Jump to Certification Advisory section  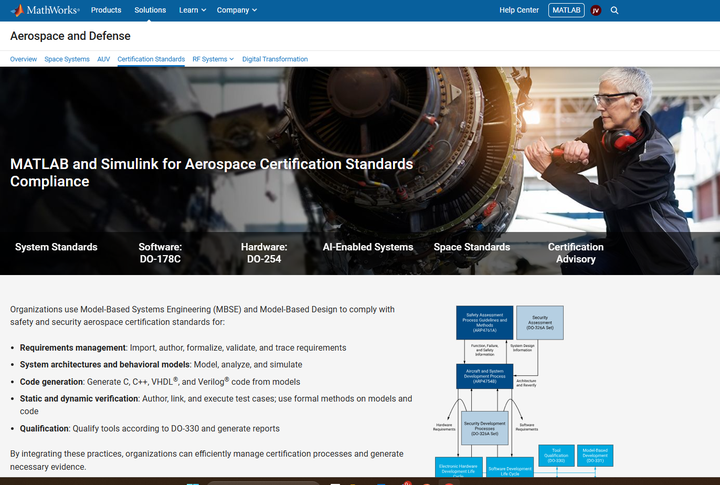(x=575, y=253)
